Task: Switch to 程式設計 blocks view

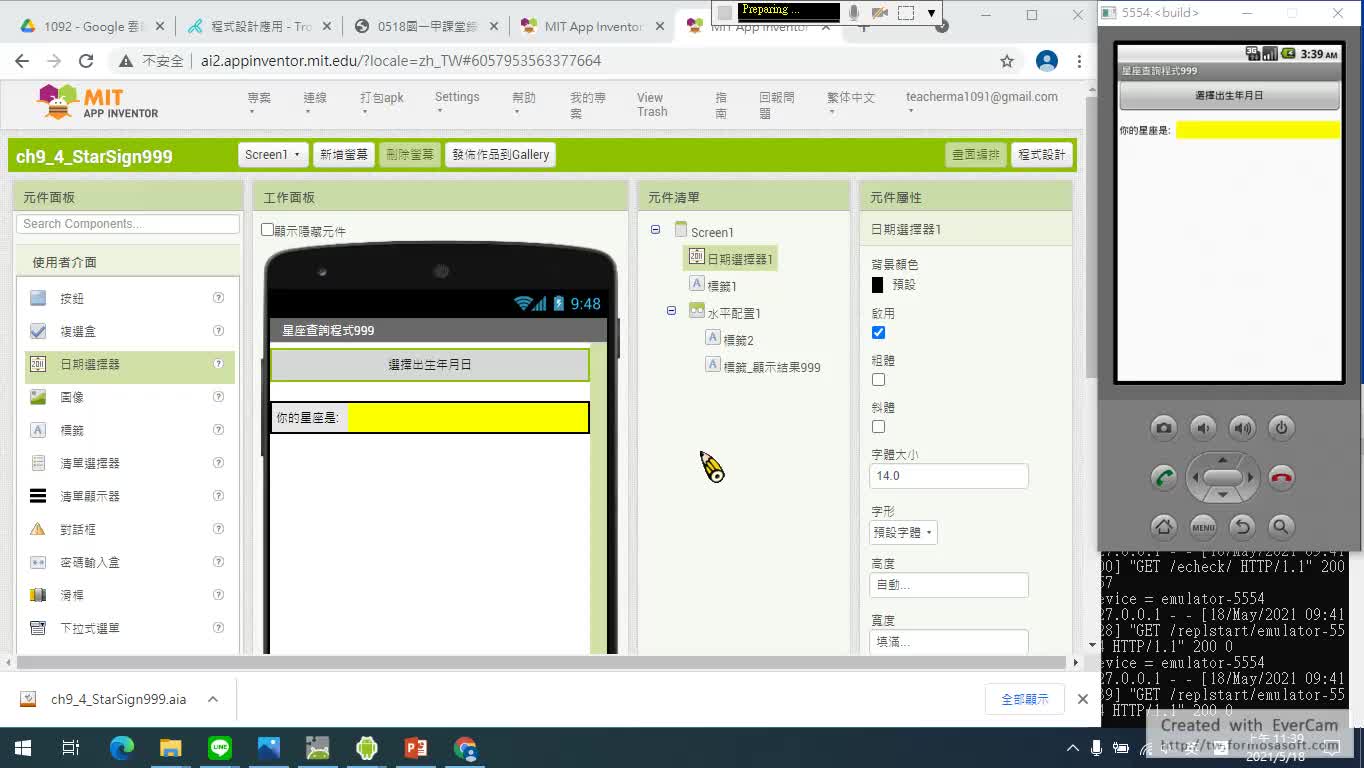Action: tap(1041, 155)
